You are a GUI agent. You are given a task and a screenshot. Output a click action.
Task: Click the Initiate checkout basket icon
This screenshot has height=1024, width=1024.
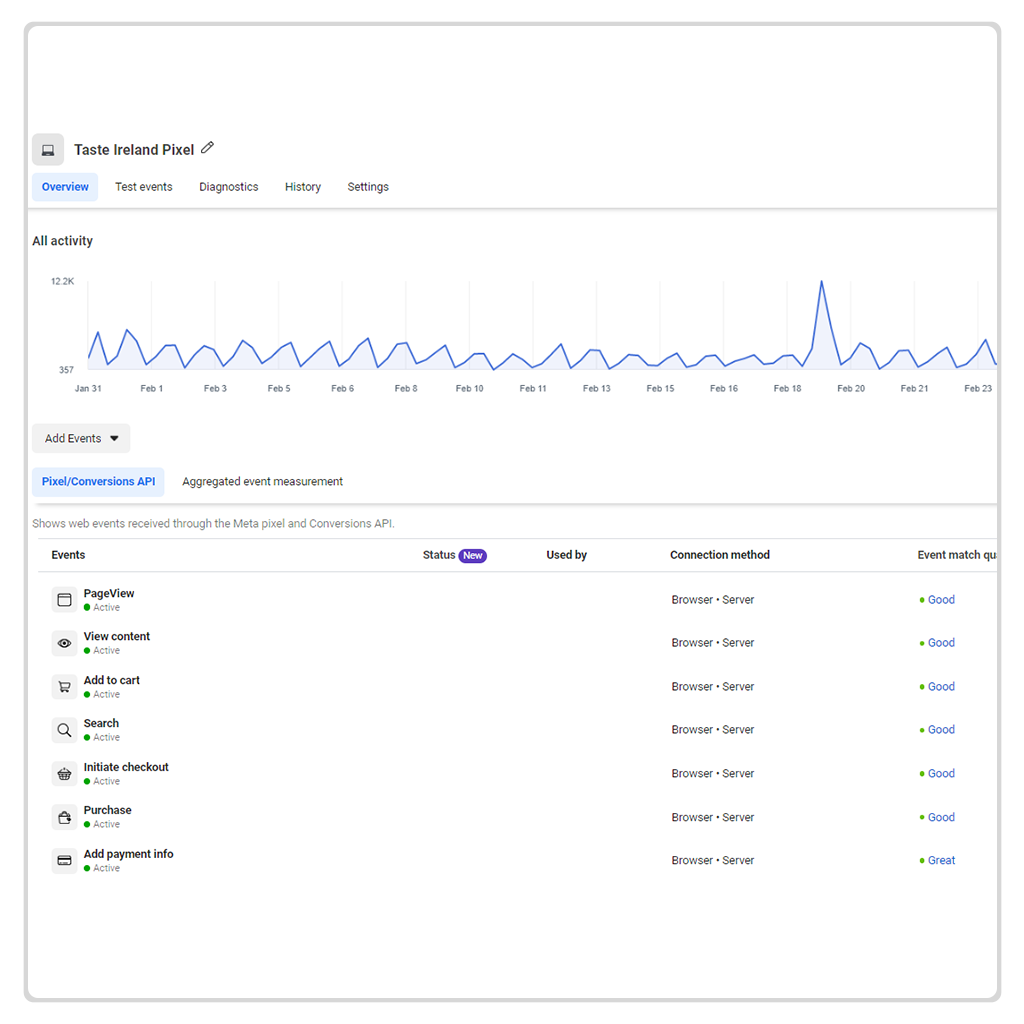coord(64,774)
